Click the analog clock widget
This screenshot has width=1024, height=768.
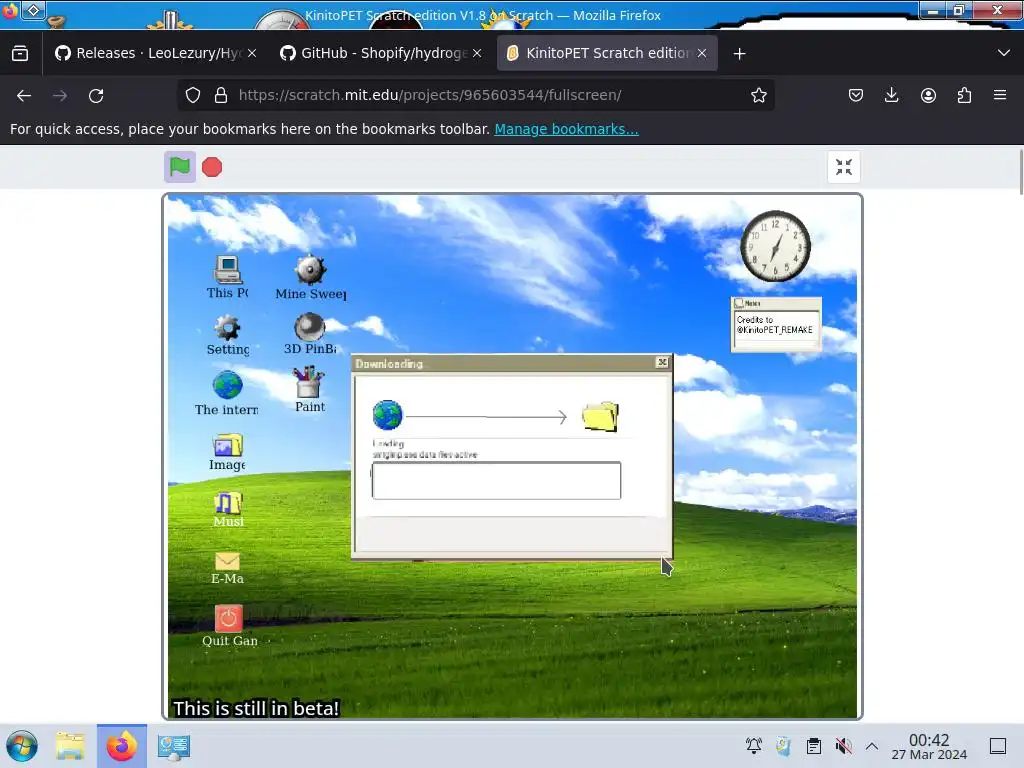775,246
